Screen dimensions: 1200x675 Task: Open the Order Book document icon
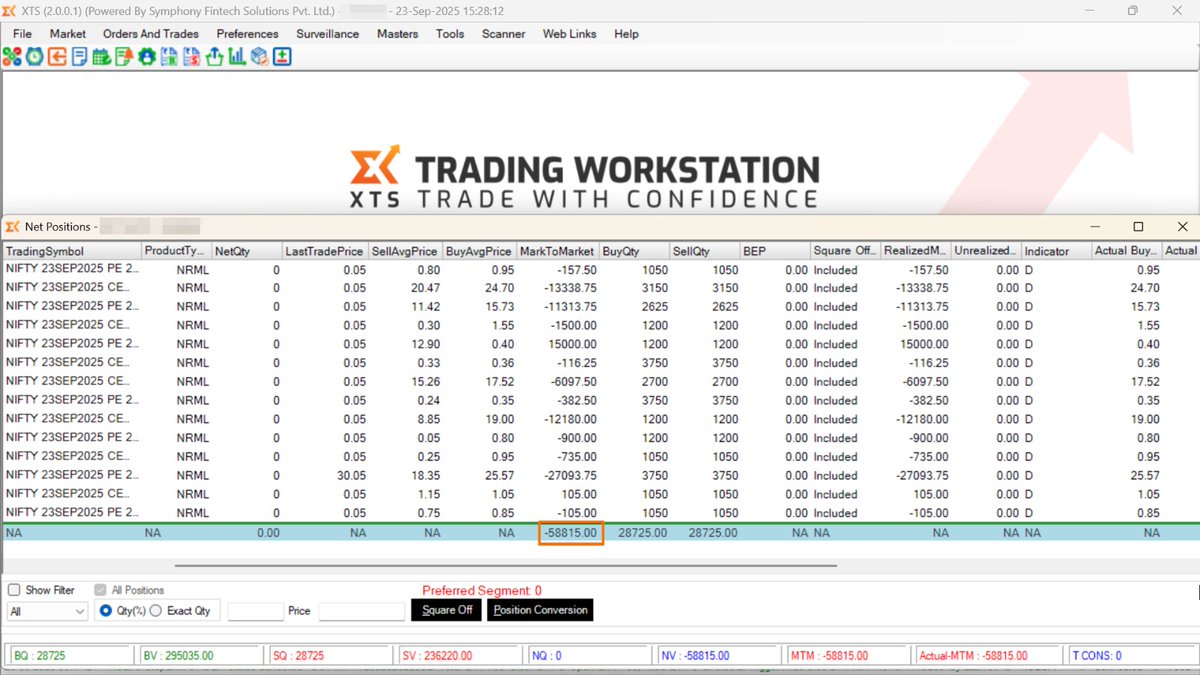[x=79, y=57]
